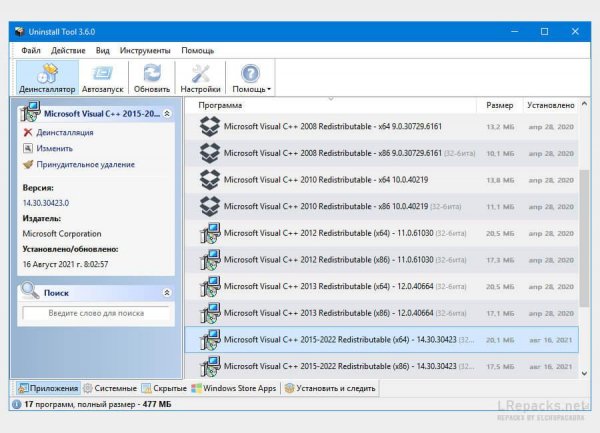Open the Инструменты menu

pos(145,50)
